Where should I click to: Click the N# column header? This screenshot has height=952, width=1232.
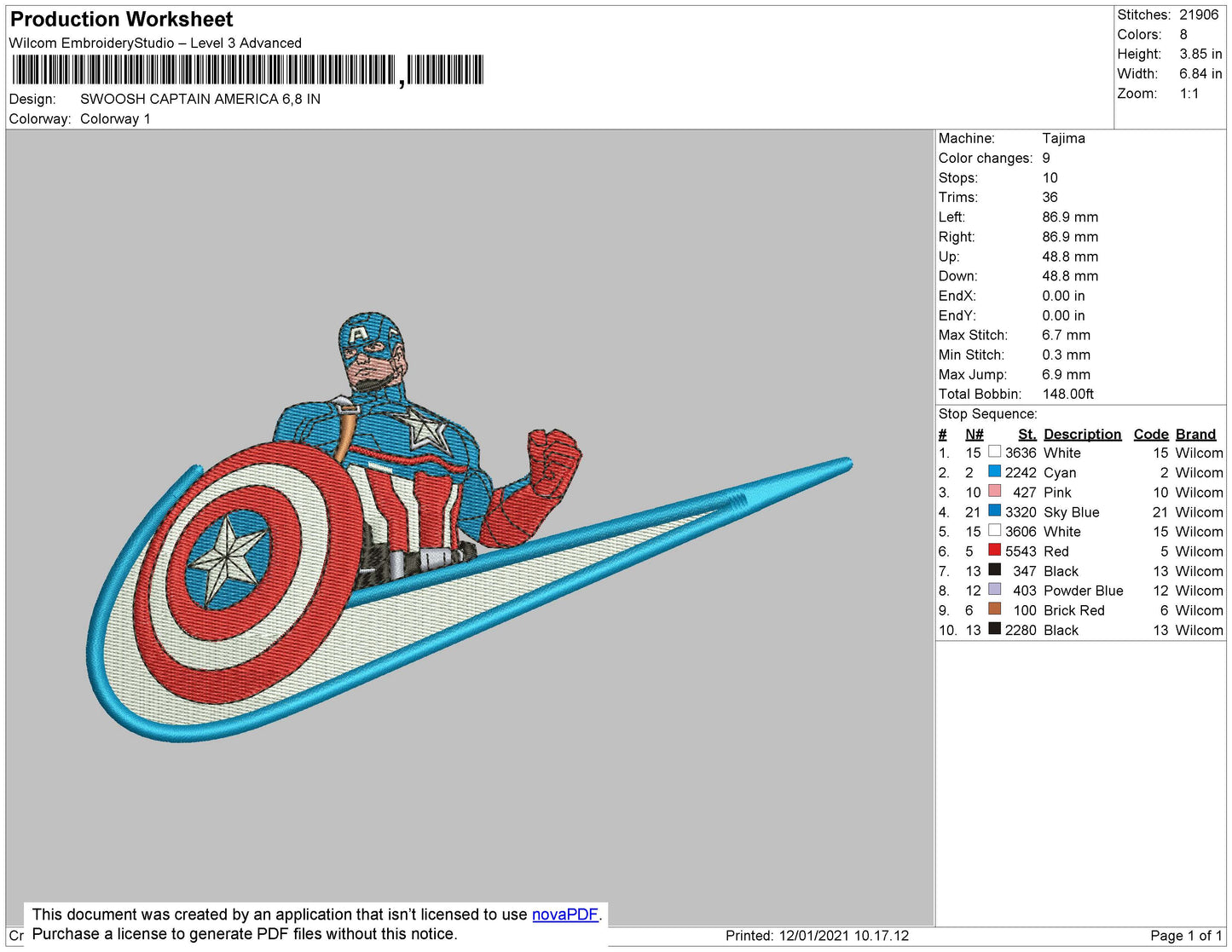tap(974, 434)
